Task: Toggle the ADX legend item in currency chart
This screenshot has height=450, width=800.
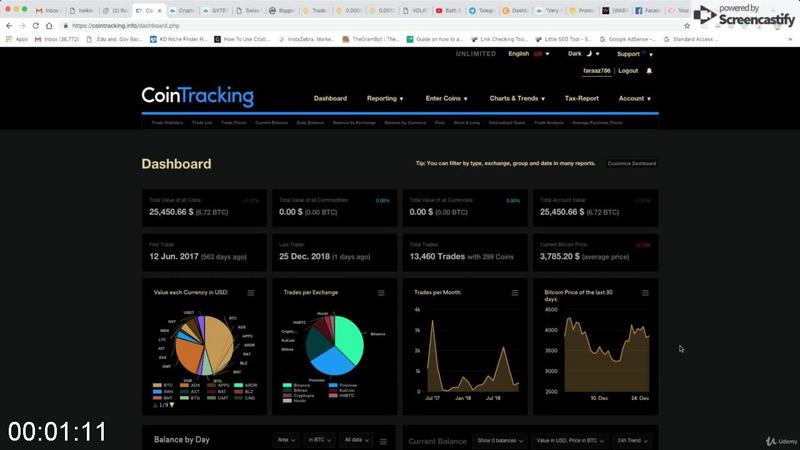Action: point(190,385)
